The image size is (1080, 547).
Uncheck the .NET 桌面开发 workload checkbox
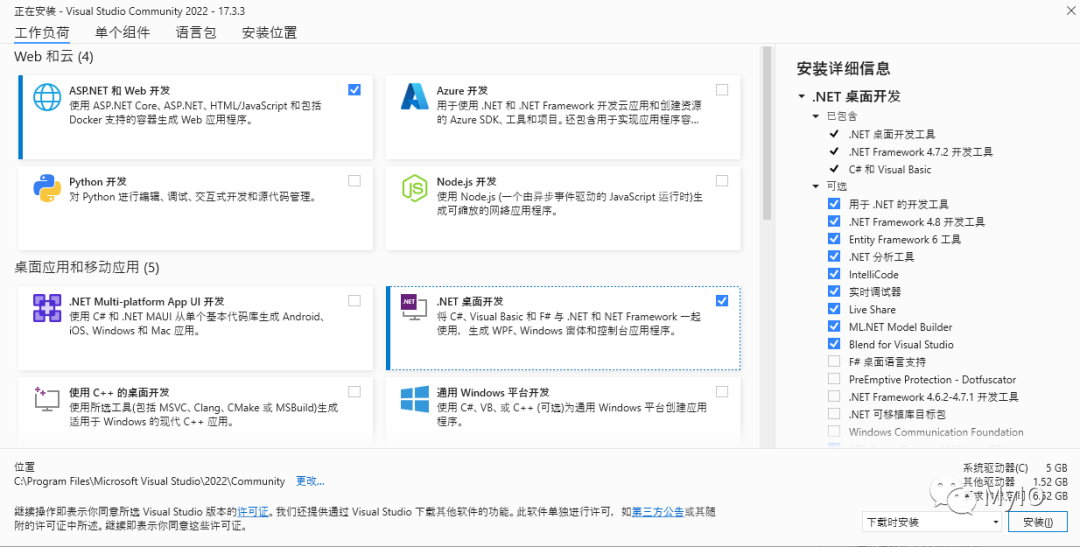coord(722,300)
